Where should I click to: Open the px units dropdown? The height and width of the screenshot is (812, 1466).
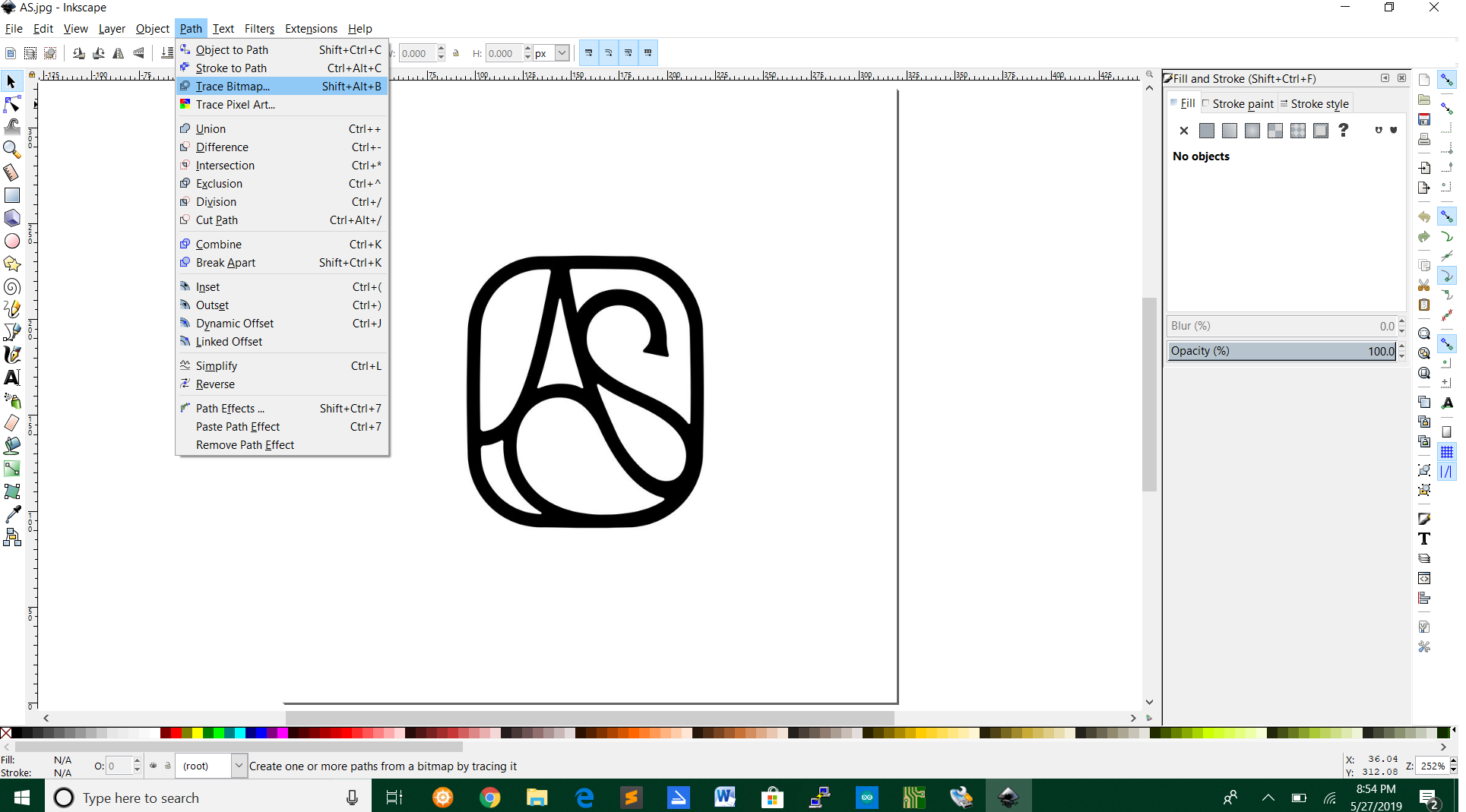(x=562, y=53)
